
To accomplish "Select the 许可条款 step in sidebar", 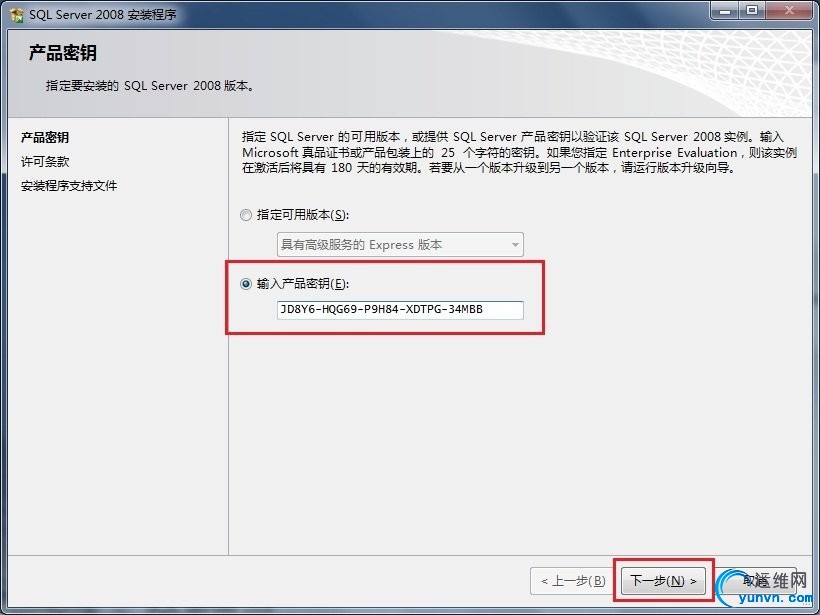I will [45, 162].
